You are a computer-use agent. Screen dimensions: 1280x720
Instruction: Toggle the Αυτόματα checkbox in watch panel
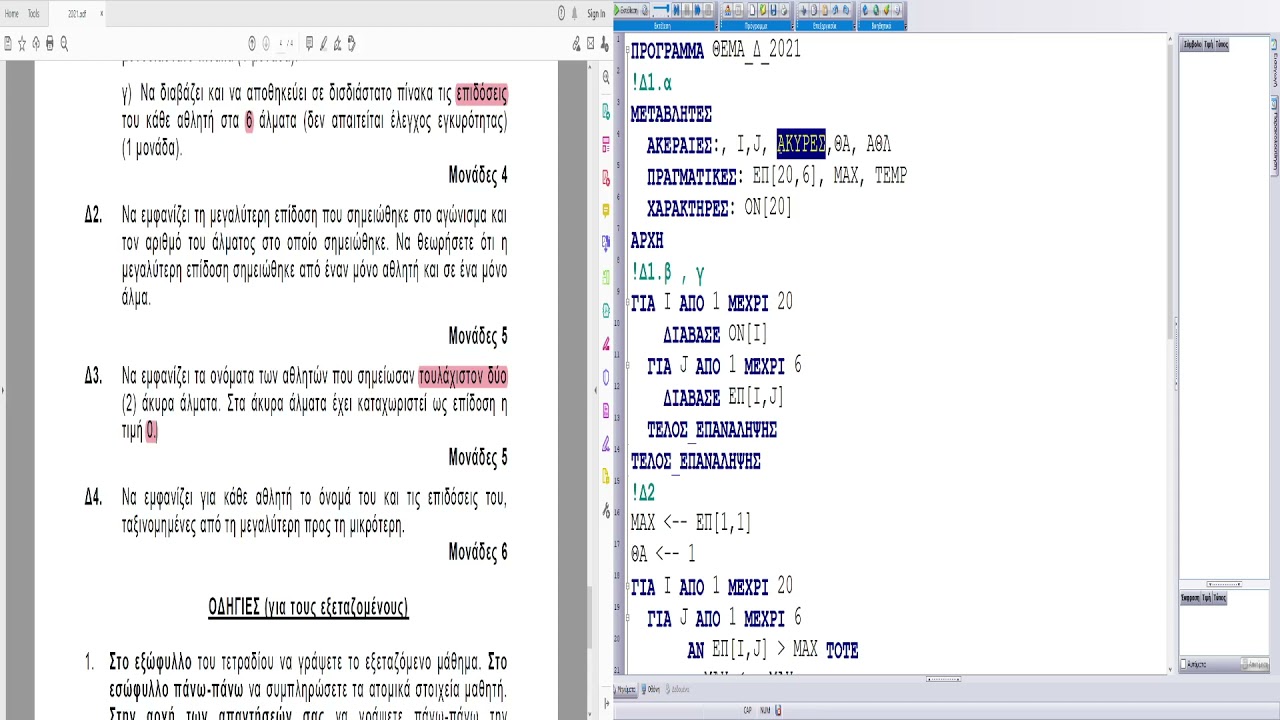click(x=1184, y=664)
